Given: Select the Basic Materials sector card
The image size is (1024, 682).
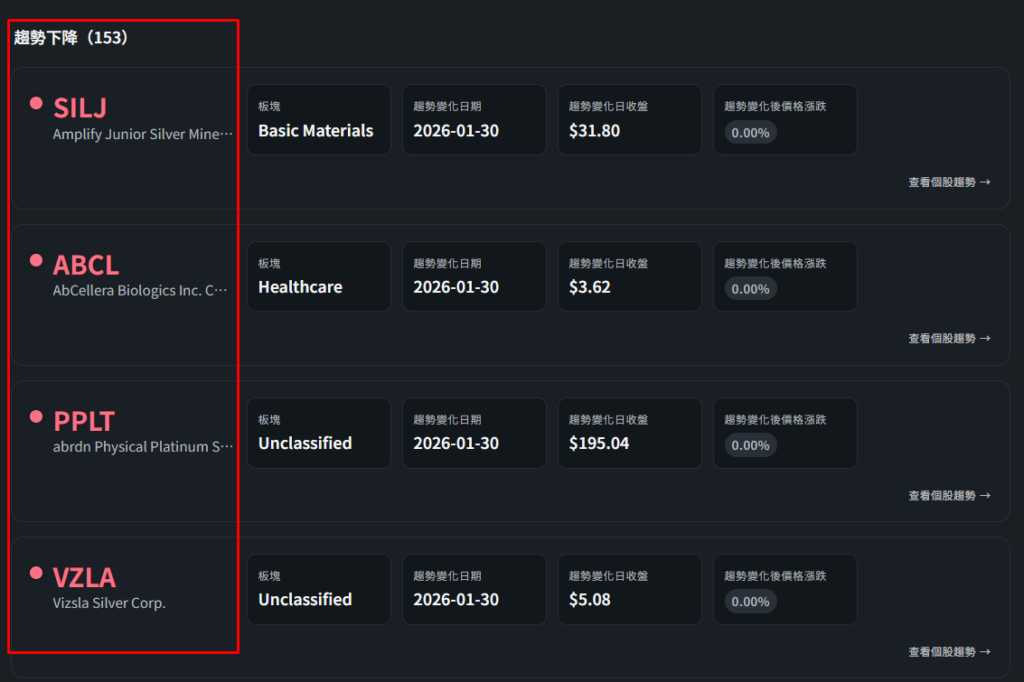Looking at the screenshot, I should tap(318, 120).
